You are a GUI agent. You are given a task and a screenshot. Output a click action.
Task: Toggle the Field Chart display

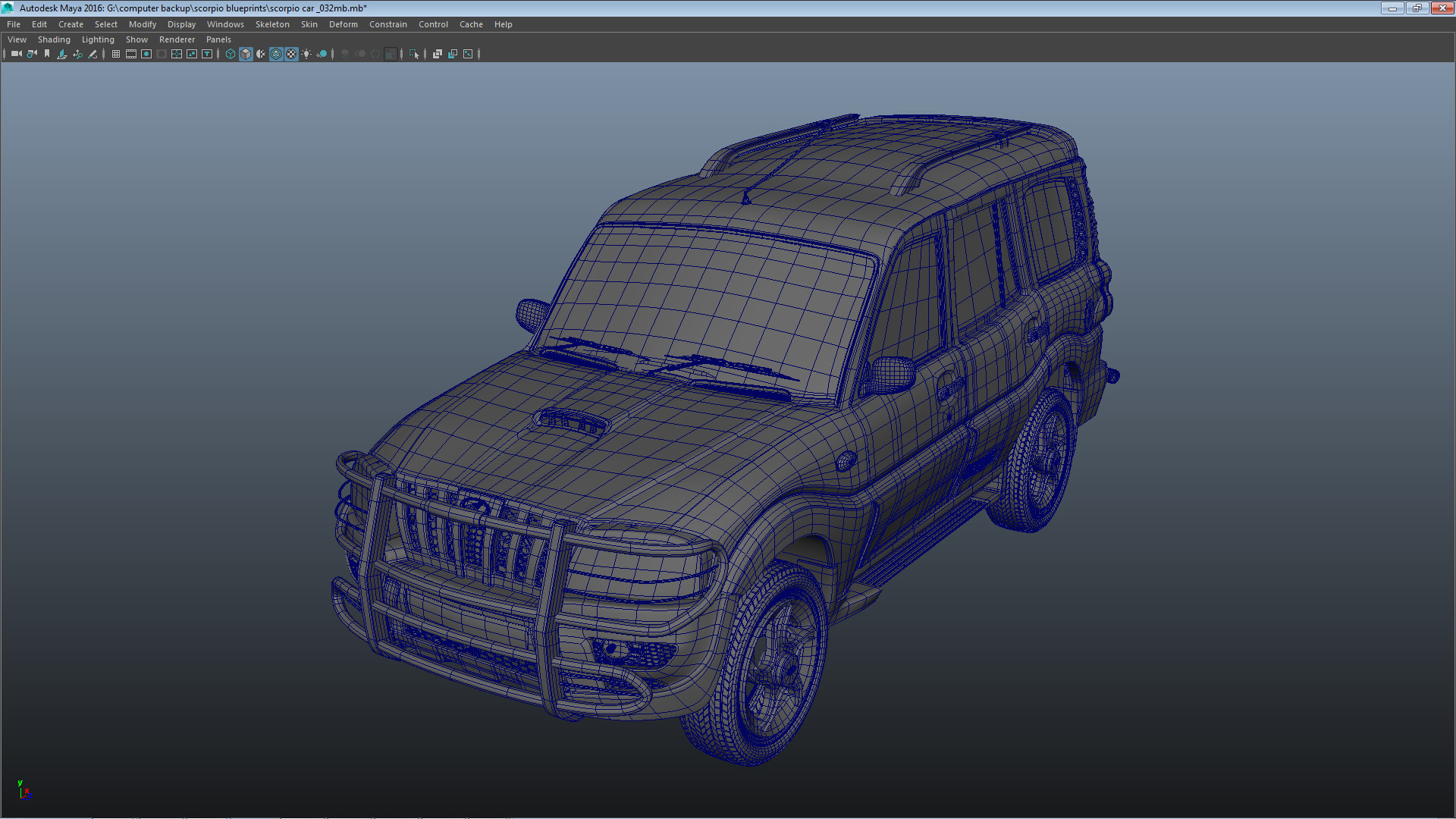pos(177,54)
